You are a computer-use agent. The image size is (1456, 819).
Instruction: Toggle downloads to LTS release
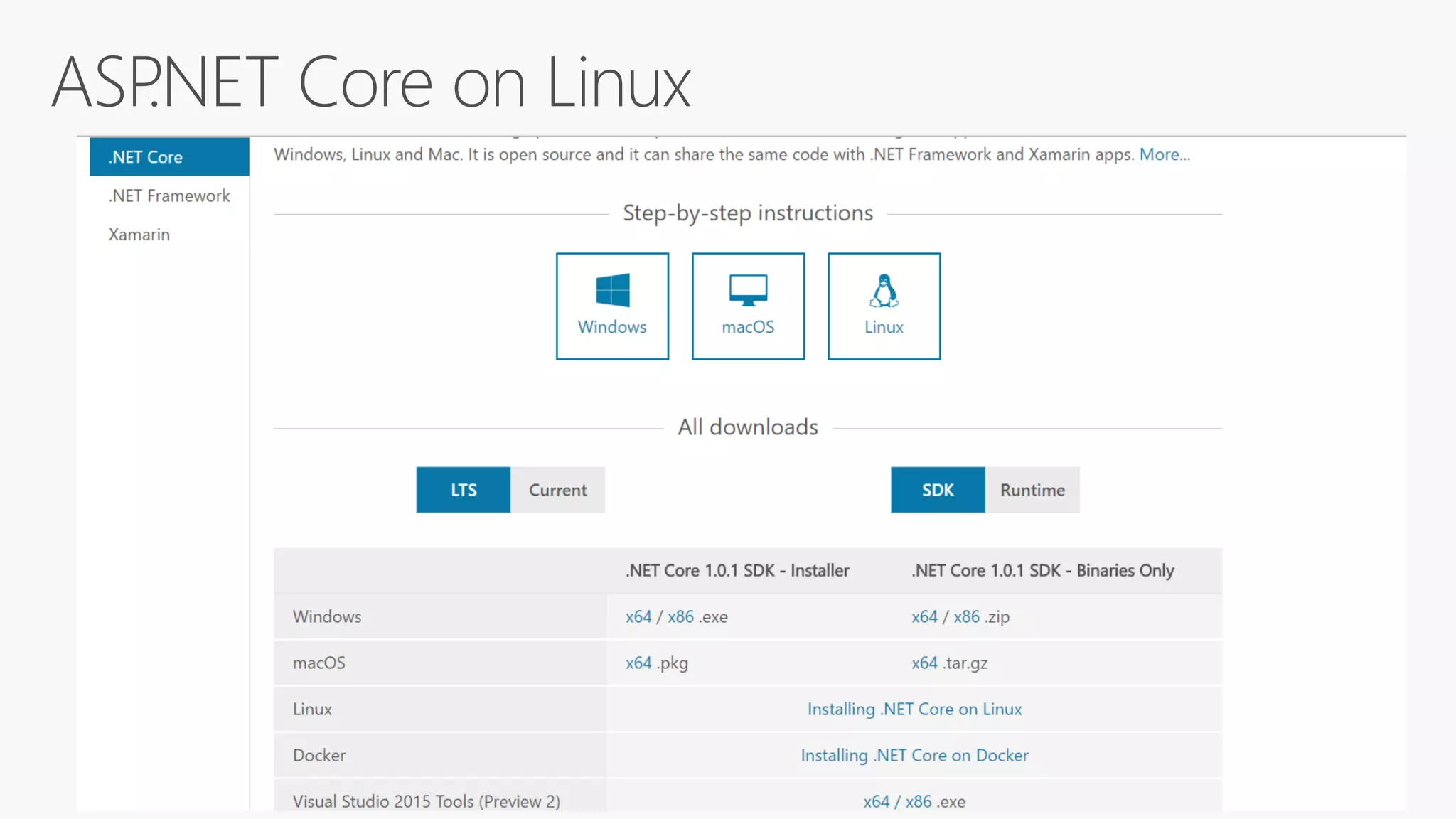[x=463, y=490]
